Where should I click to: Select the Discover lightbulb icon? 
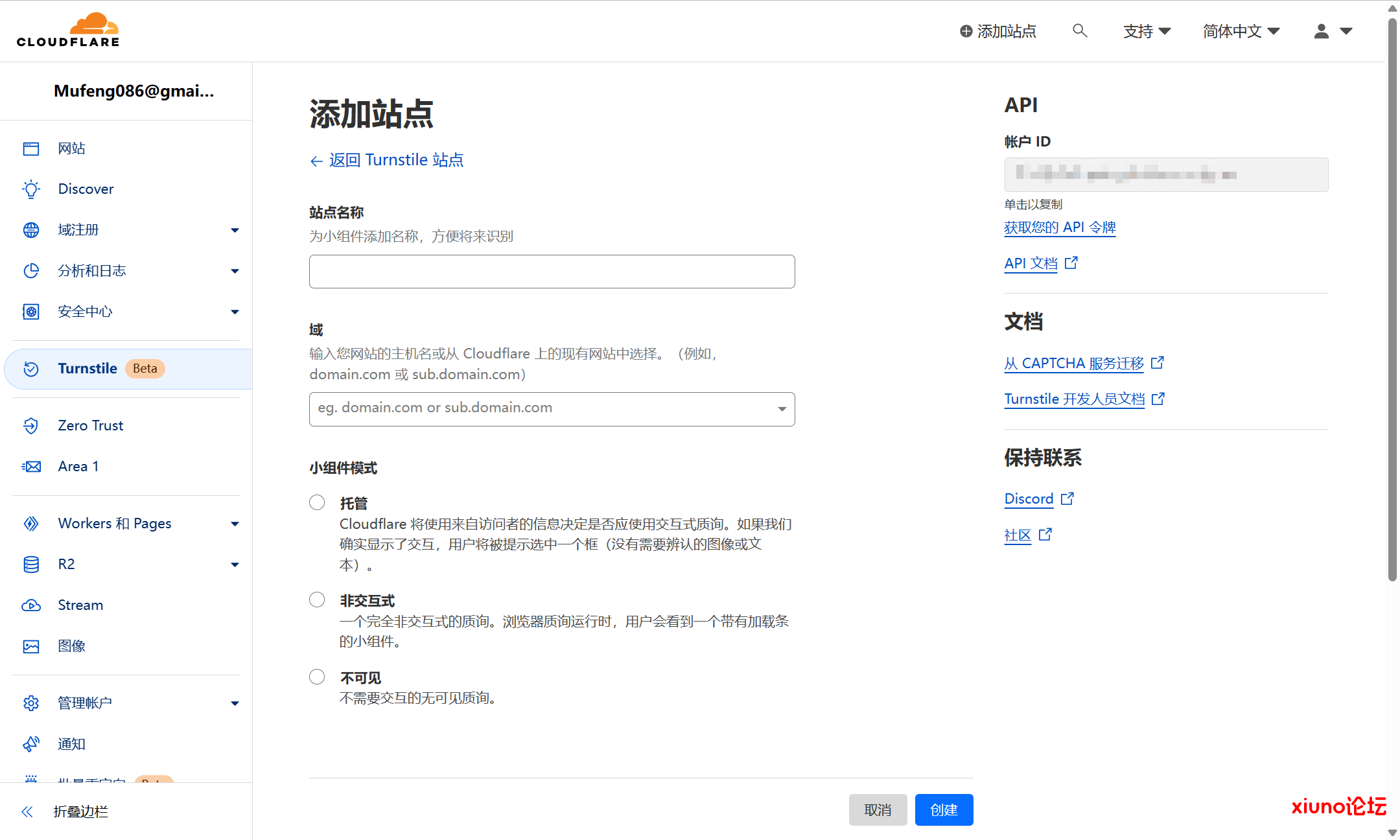[30, 189]
